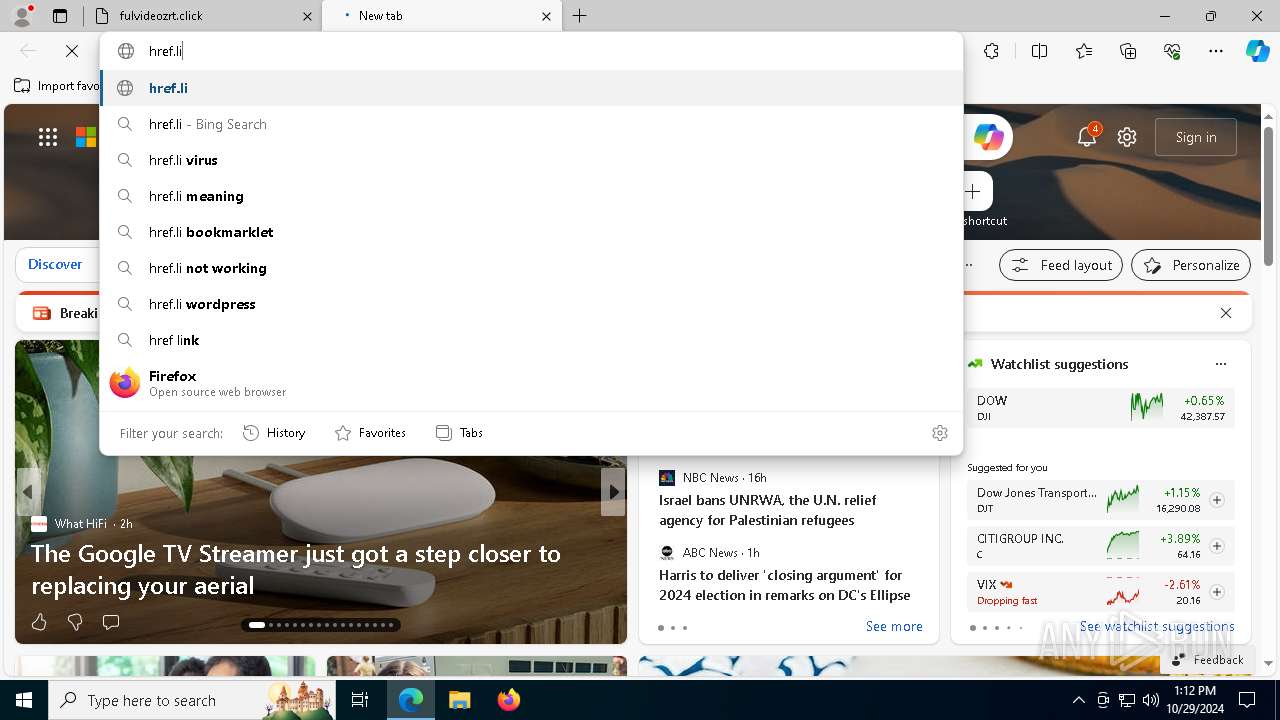The height and width of the screenshot is (720, 1280).
Task: Select the Firefox open source browser suggestion
Action: click(x=531, y=383)
